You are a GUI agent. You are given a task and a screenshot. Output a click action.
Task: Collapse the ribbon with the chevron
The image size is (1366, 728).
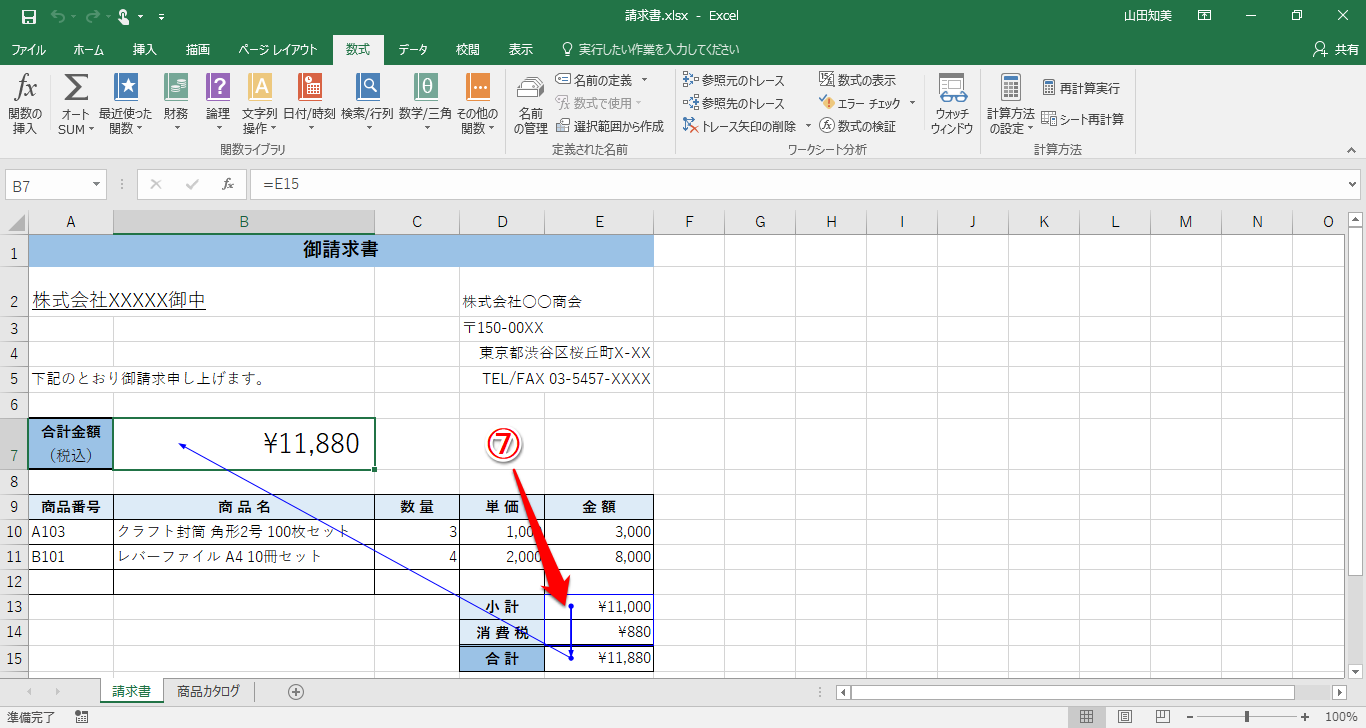pyautogui.click(x=1351, y=149)
